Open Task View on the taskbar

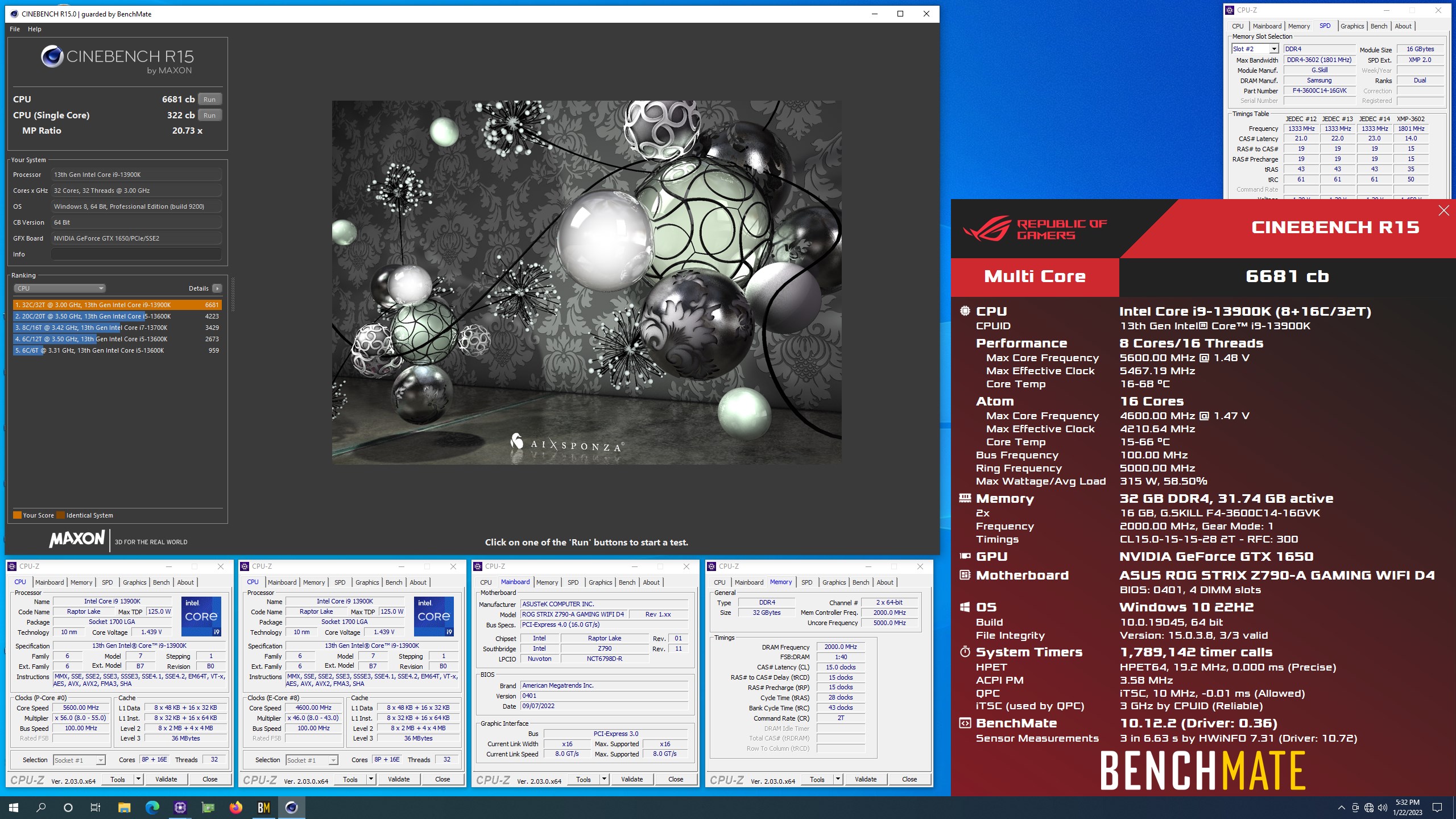coord(96,807)
